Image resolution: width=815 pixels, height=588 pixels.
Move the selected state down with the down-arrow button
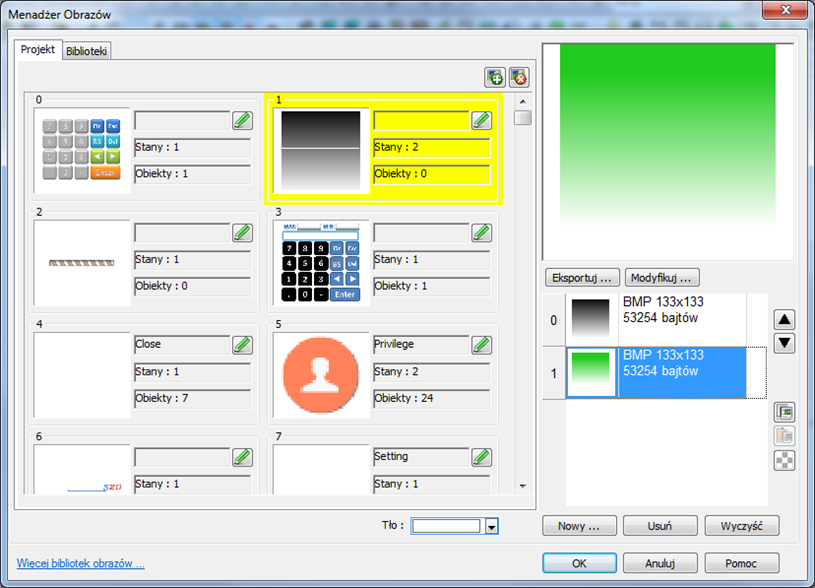(x=784, y=343)
